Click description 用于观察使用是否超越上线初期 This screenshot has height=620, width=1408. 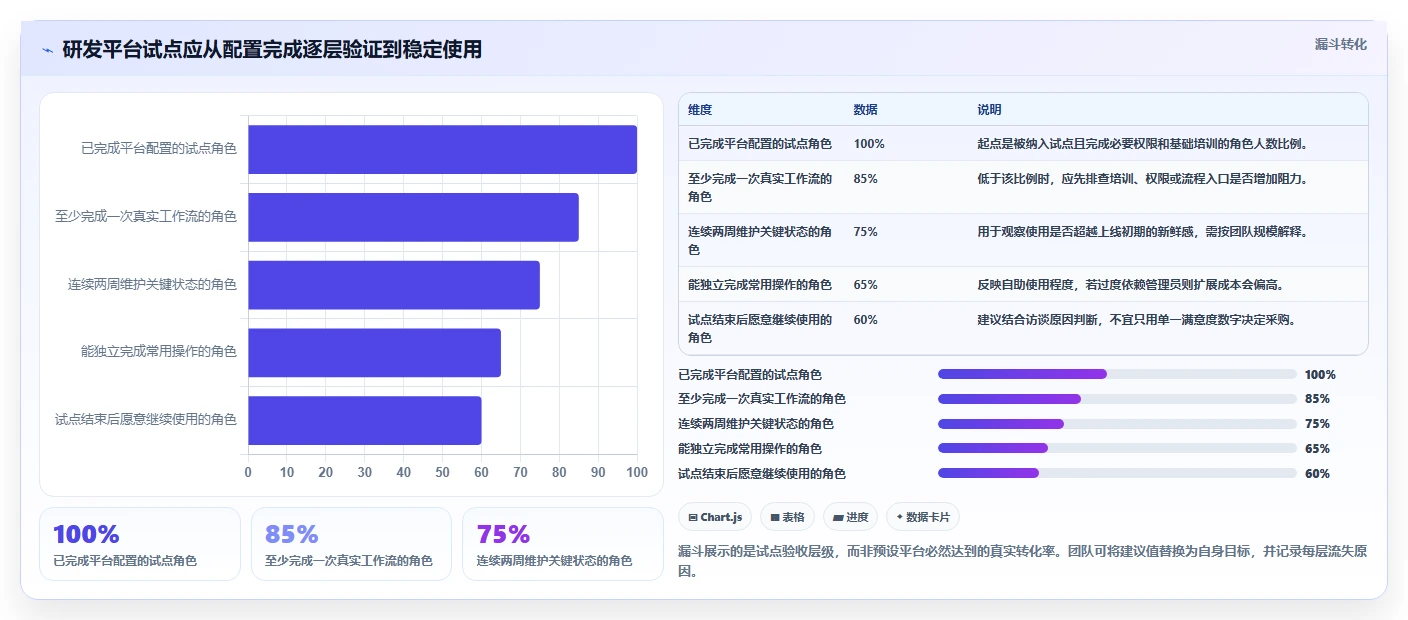click(1143, 232)
